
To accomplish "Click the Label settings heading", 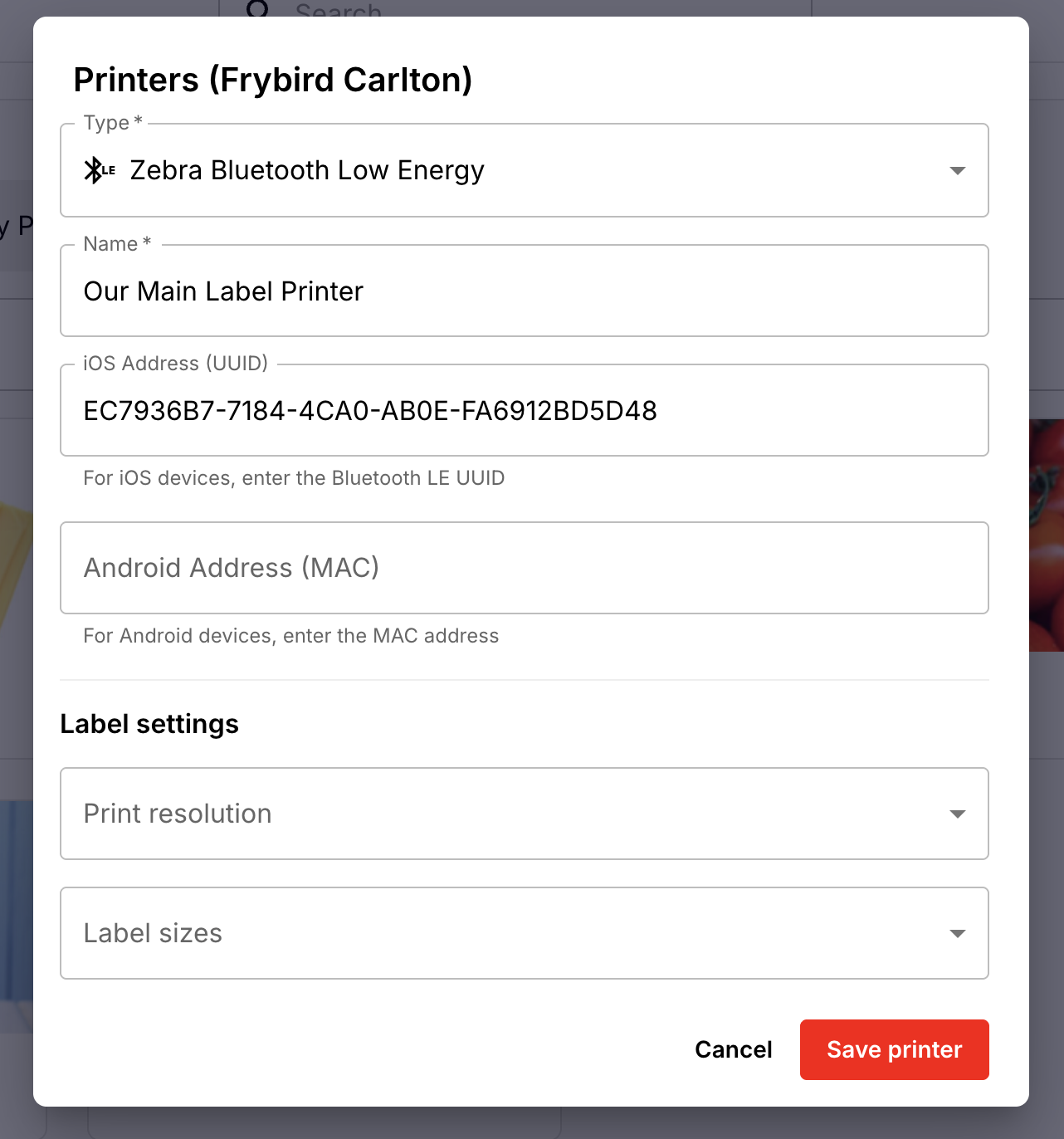I will 149,724.
